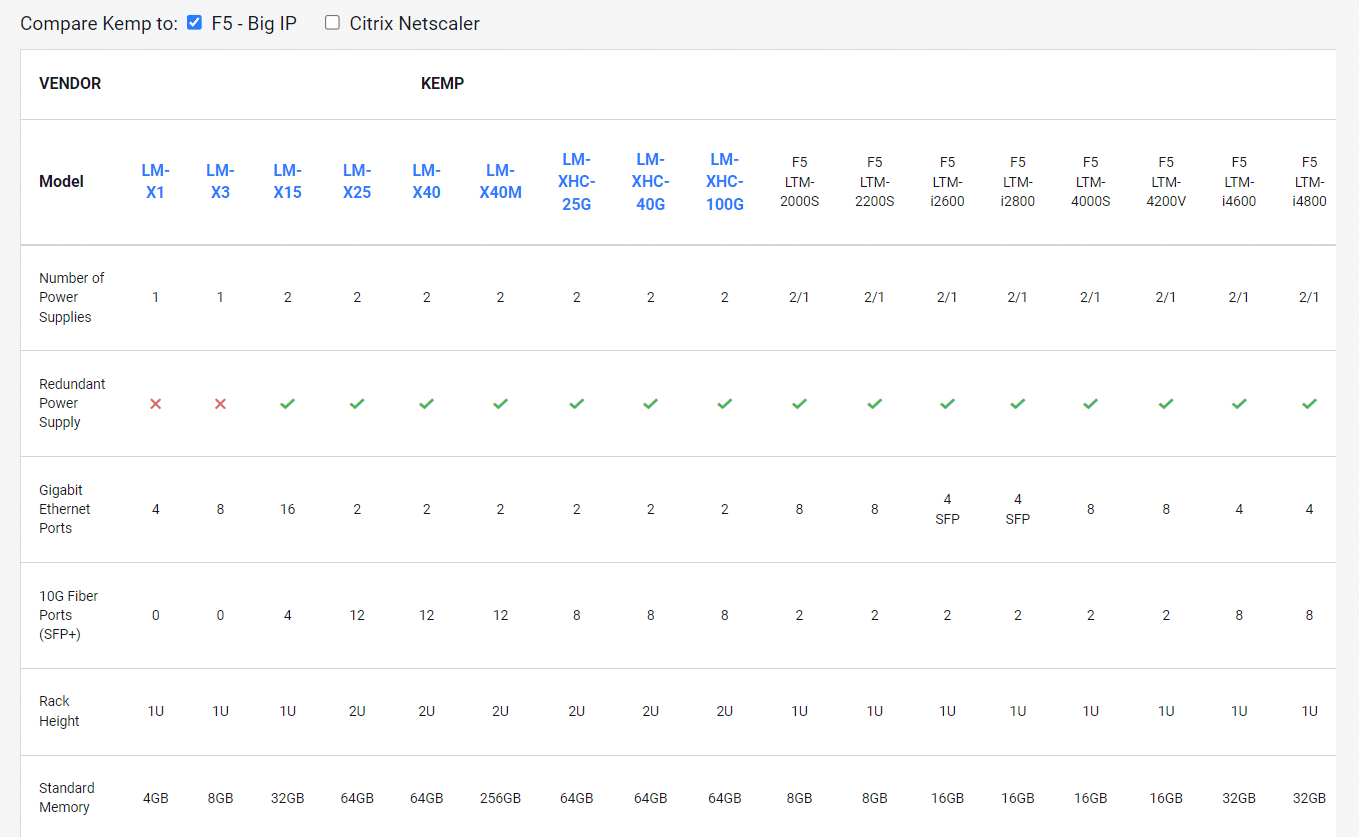Screen dimensions: 1359x837
Task: Uncheck the F5 - Big IP checkbox
Action: [x=195, y=23]
